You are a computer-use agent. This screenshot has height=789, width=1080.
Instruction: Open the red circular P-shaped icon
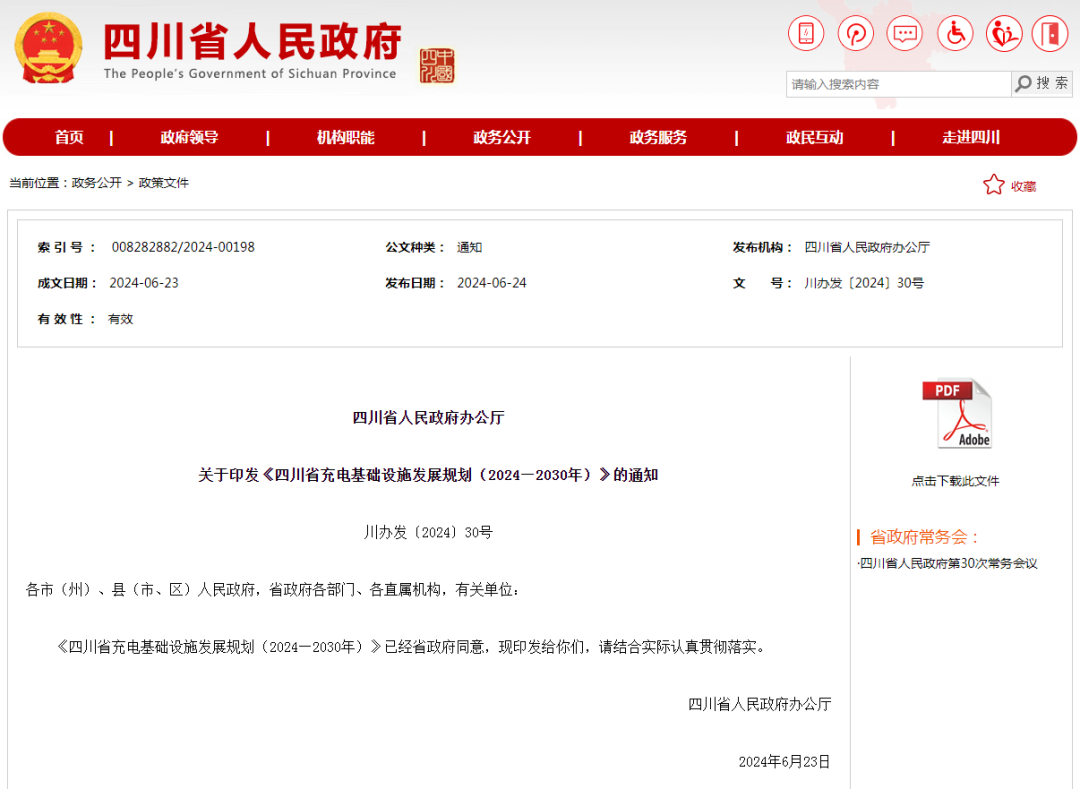click(855, 34)
